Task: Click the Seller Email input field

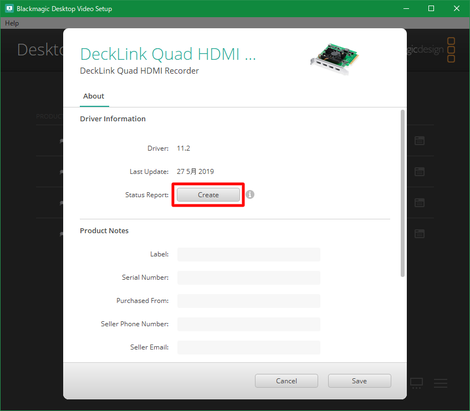Action: coord(249,347)
